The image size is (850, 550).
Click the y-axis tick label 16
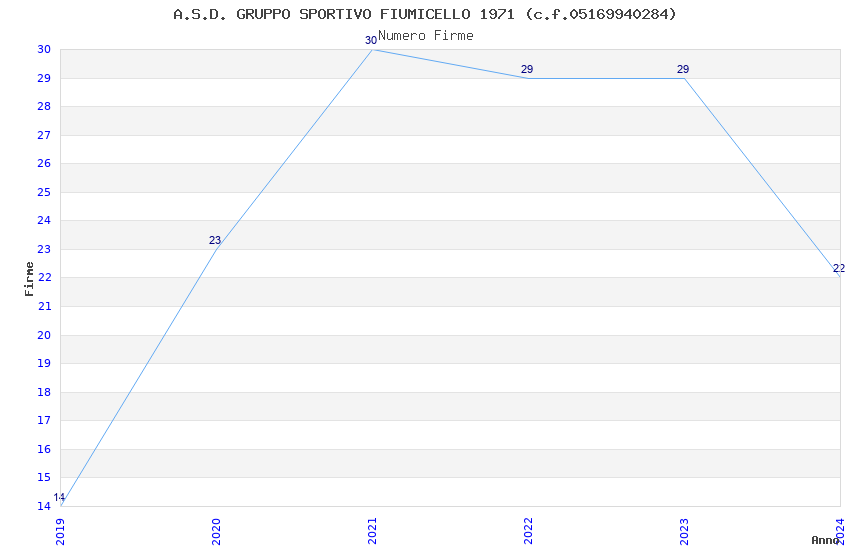click(44, 449)
